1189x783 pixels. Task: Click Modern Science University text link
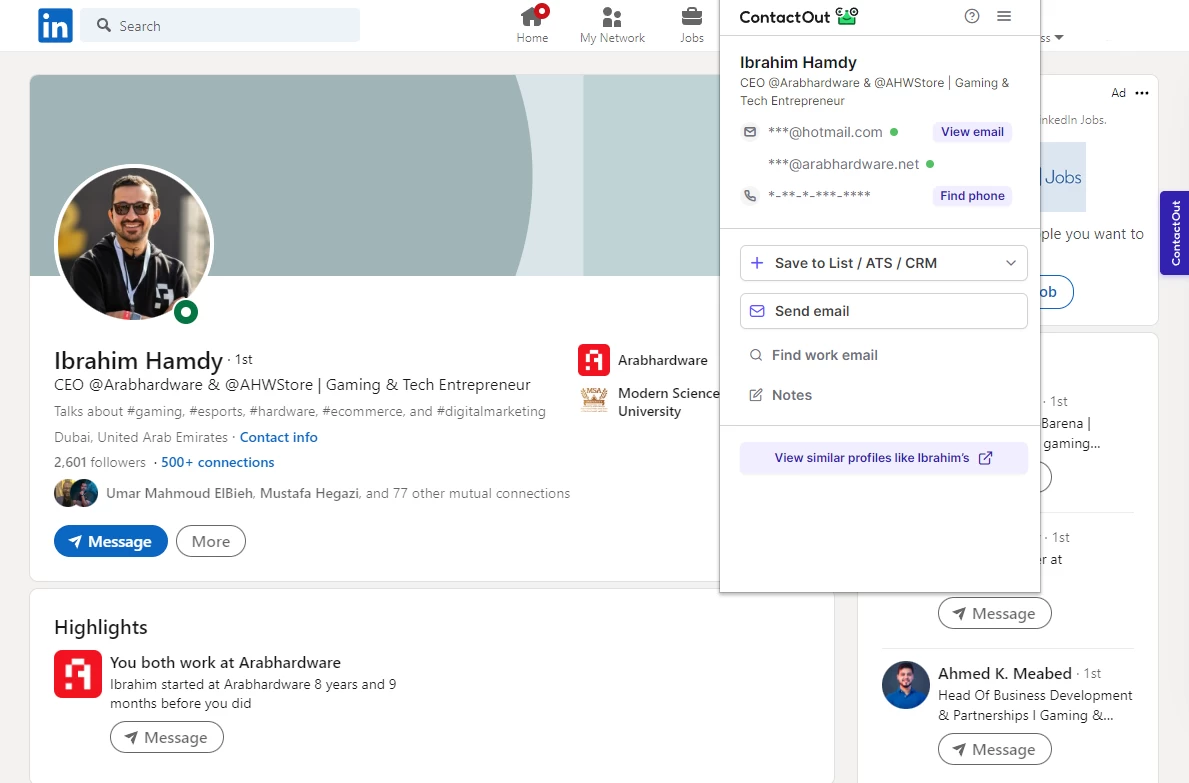668,402
